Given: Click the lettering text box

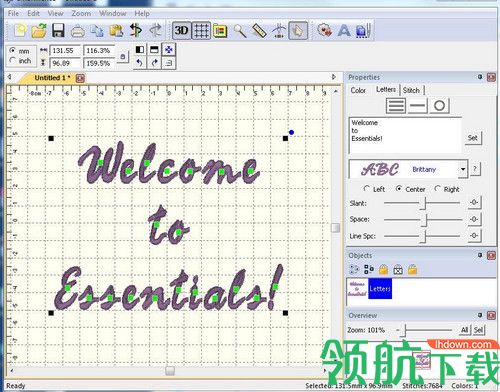Looking at the screenshot, I should tap(405, 135).
